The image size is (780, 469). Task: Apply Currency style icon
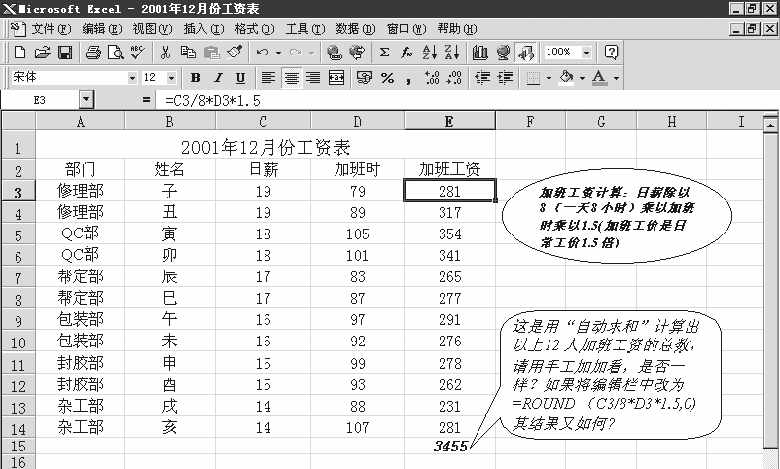(365, 78)
